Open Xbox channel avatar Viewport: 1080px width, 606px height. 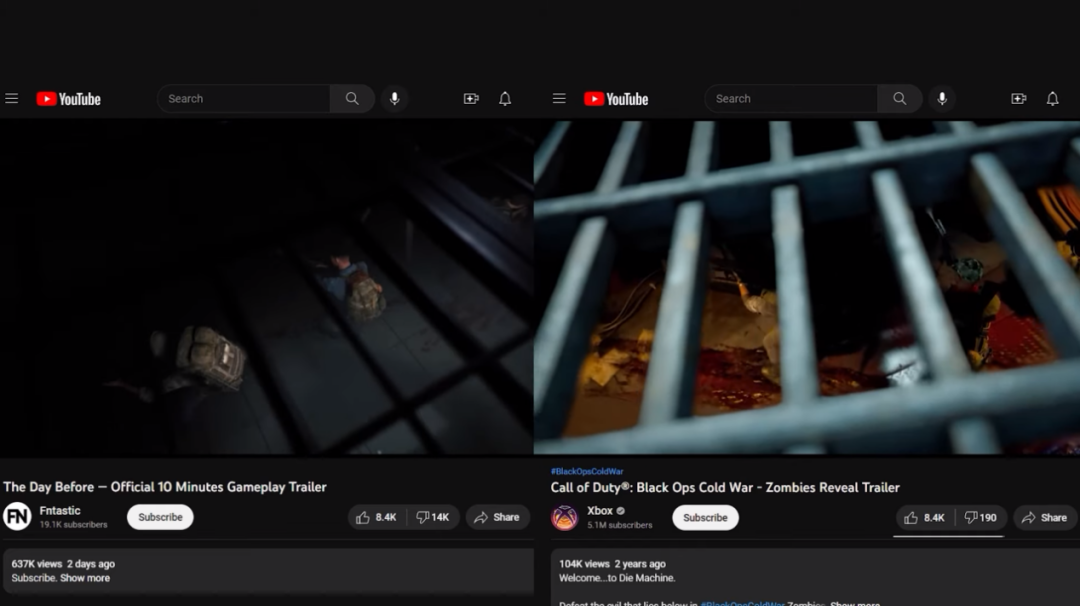click(564, 518)
